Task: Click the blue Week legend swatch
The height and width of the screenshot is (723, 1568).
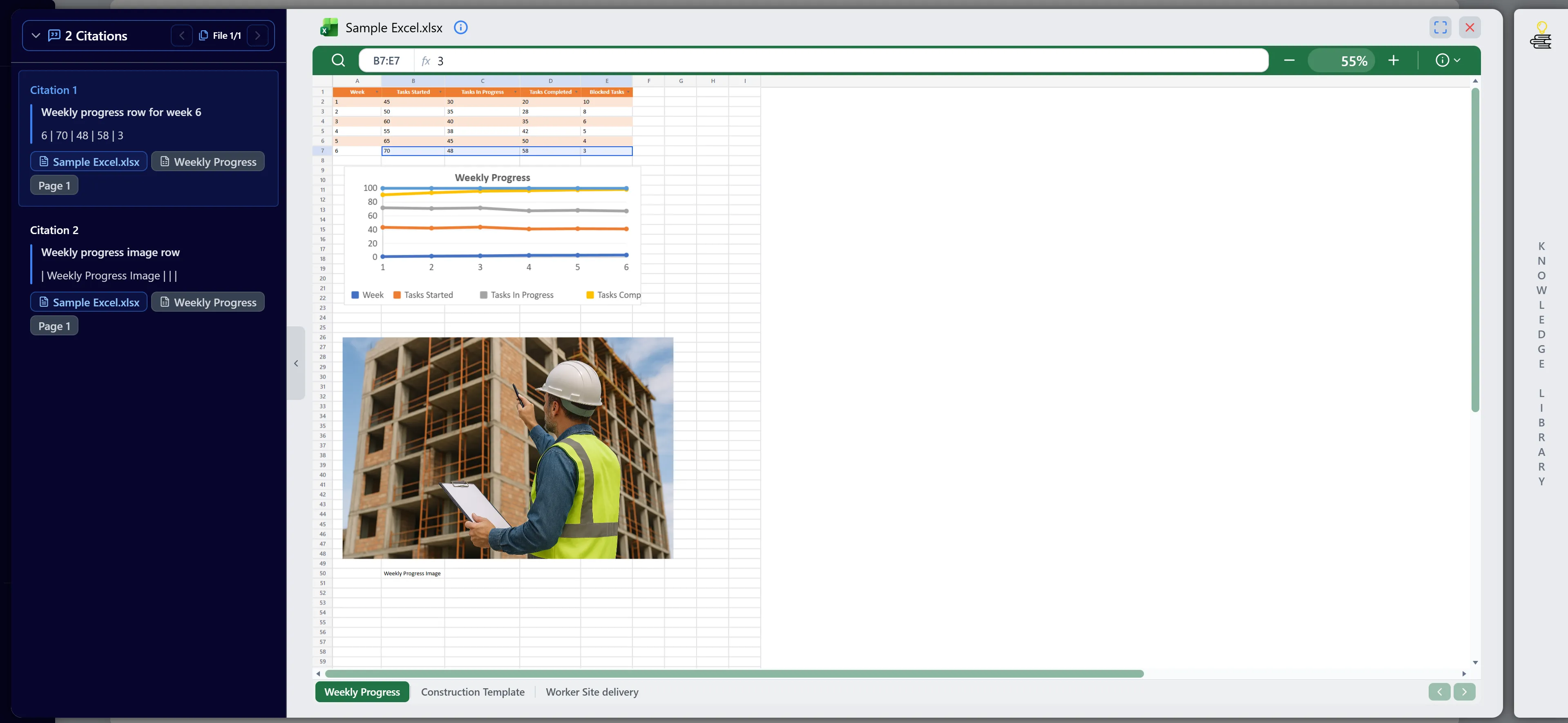Action: click(x=355, y=295)
